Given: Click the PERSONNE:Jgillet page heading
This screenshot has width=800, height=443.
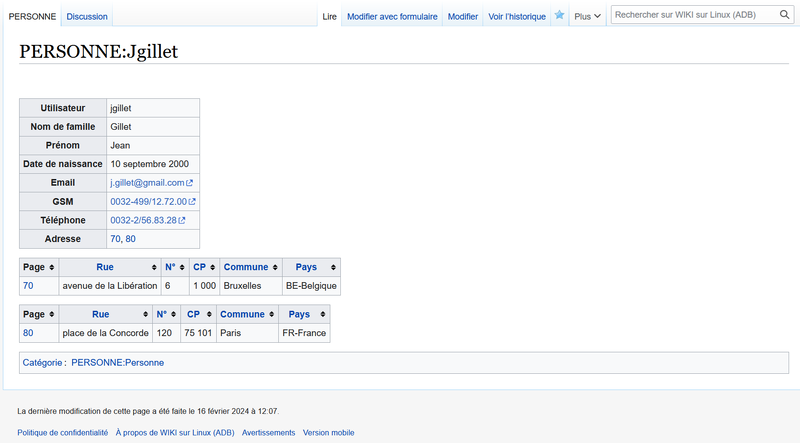Looking at the screenshot, I should pyautogui.click(x=98, y=52).
